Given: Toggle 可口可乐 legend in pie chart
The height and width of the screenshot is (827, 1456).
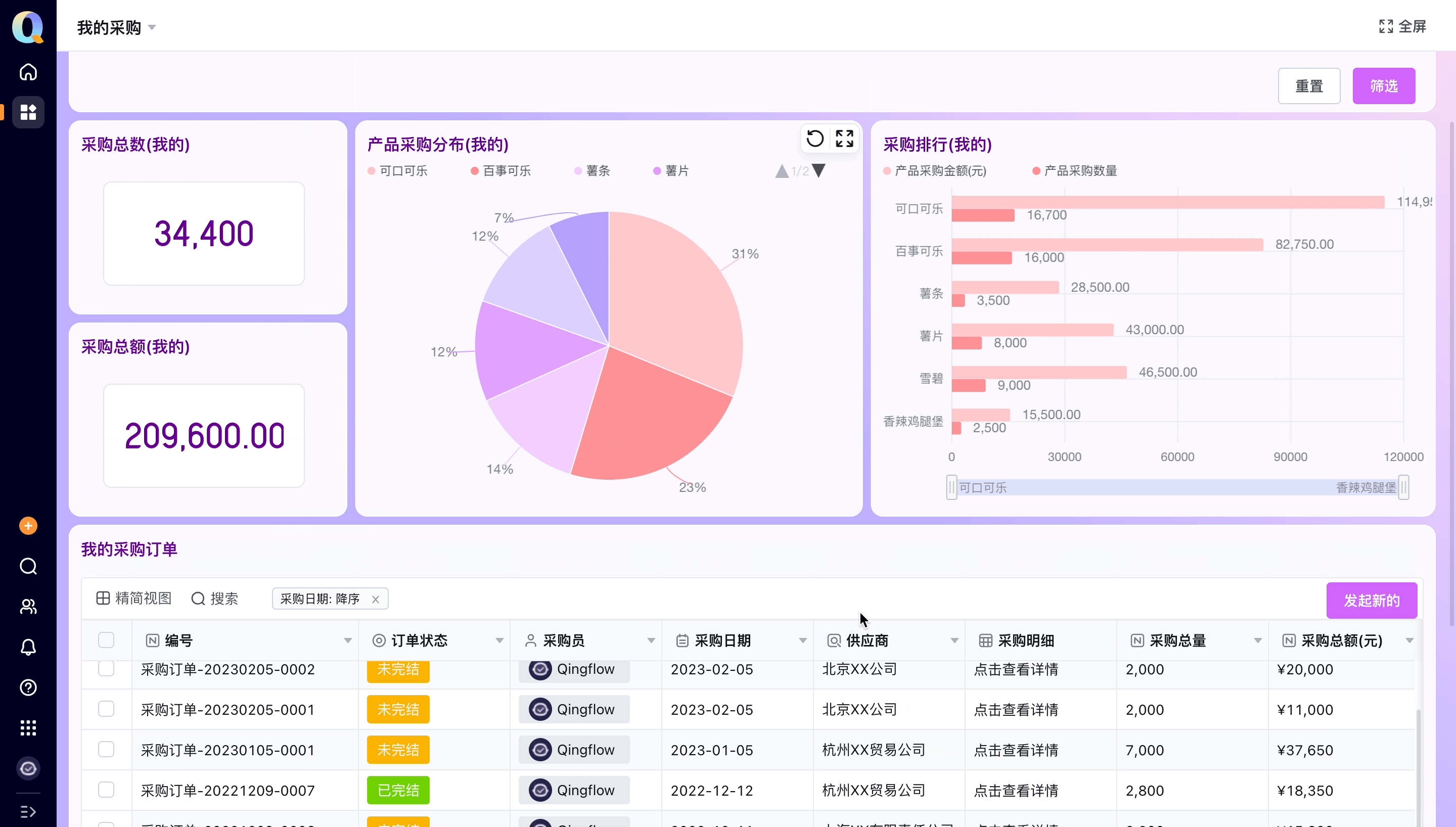Looking at the screenshot, I should coord(397,170).
